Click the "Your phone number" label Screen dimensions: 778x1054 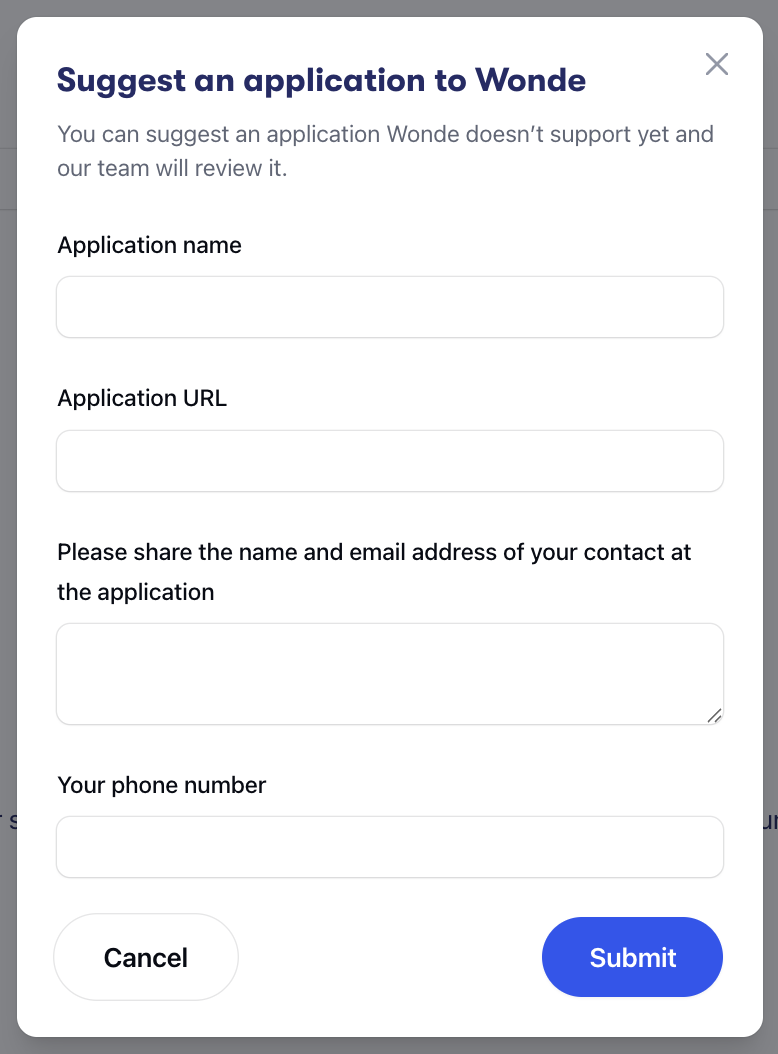click(162, 785)
